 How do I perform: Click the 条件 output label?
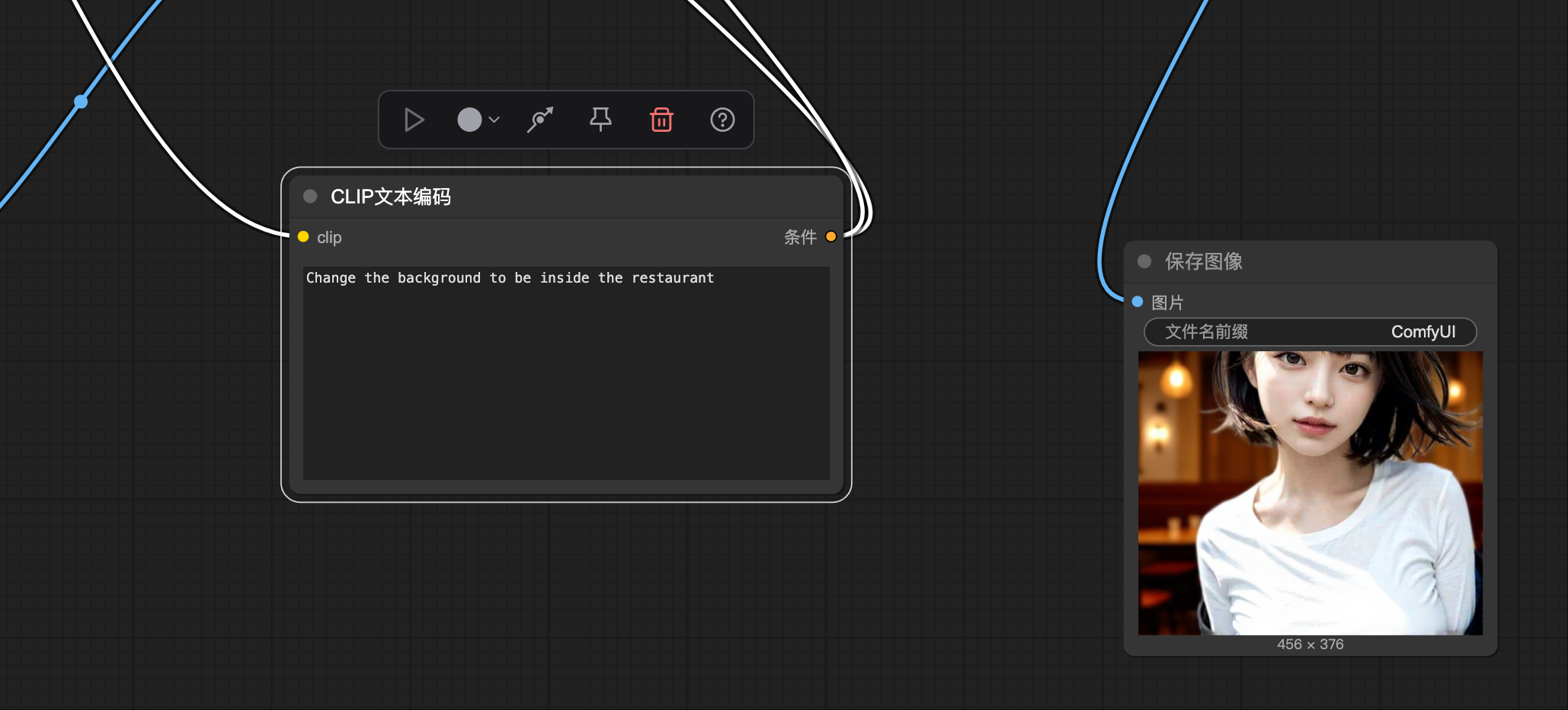pyautogui.click(x=800, y=237)
